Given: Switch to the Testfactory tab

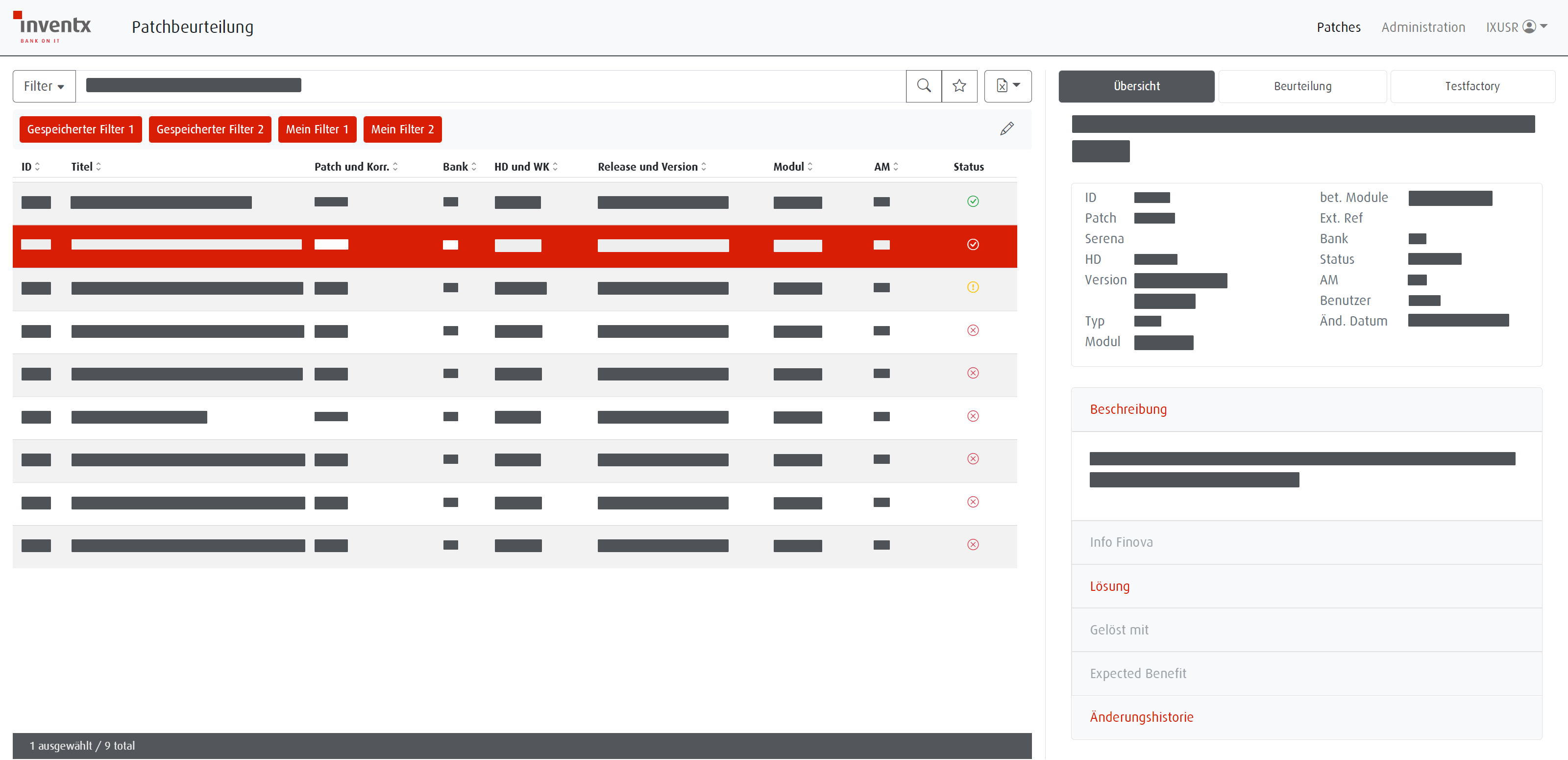Looking at the screenshot, I should 1472,86.
